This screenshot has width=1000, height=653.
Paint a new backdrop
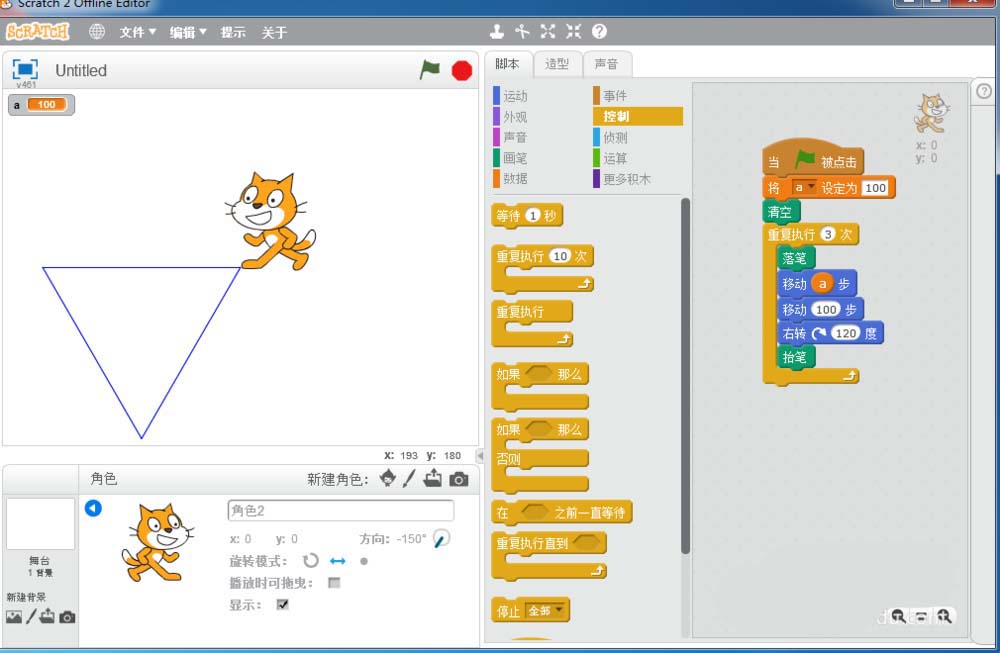click(x=31, y=617)
